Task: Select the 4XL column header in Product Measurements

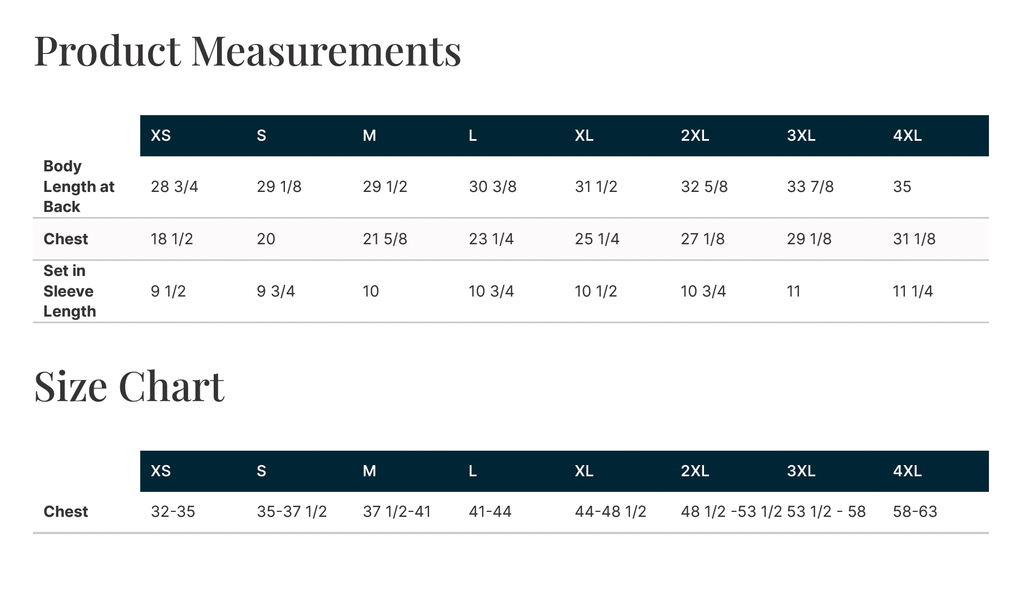Action: click(907, 136)
